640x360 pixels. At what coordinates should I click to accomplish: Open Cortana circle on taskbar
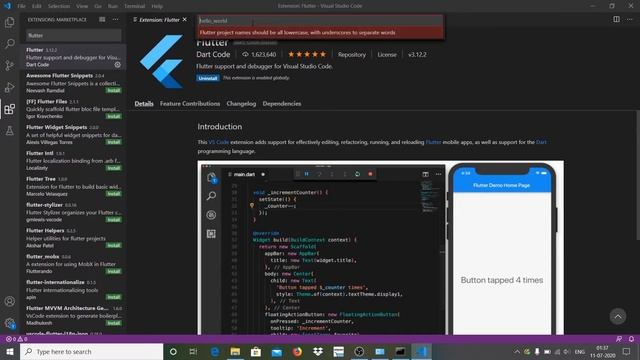pos(173,351)
